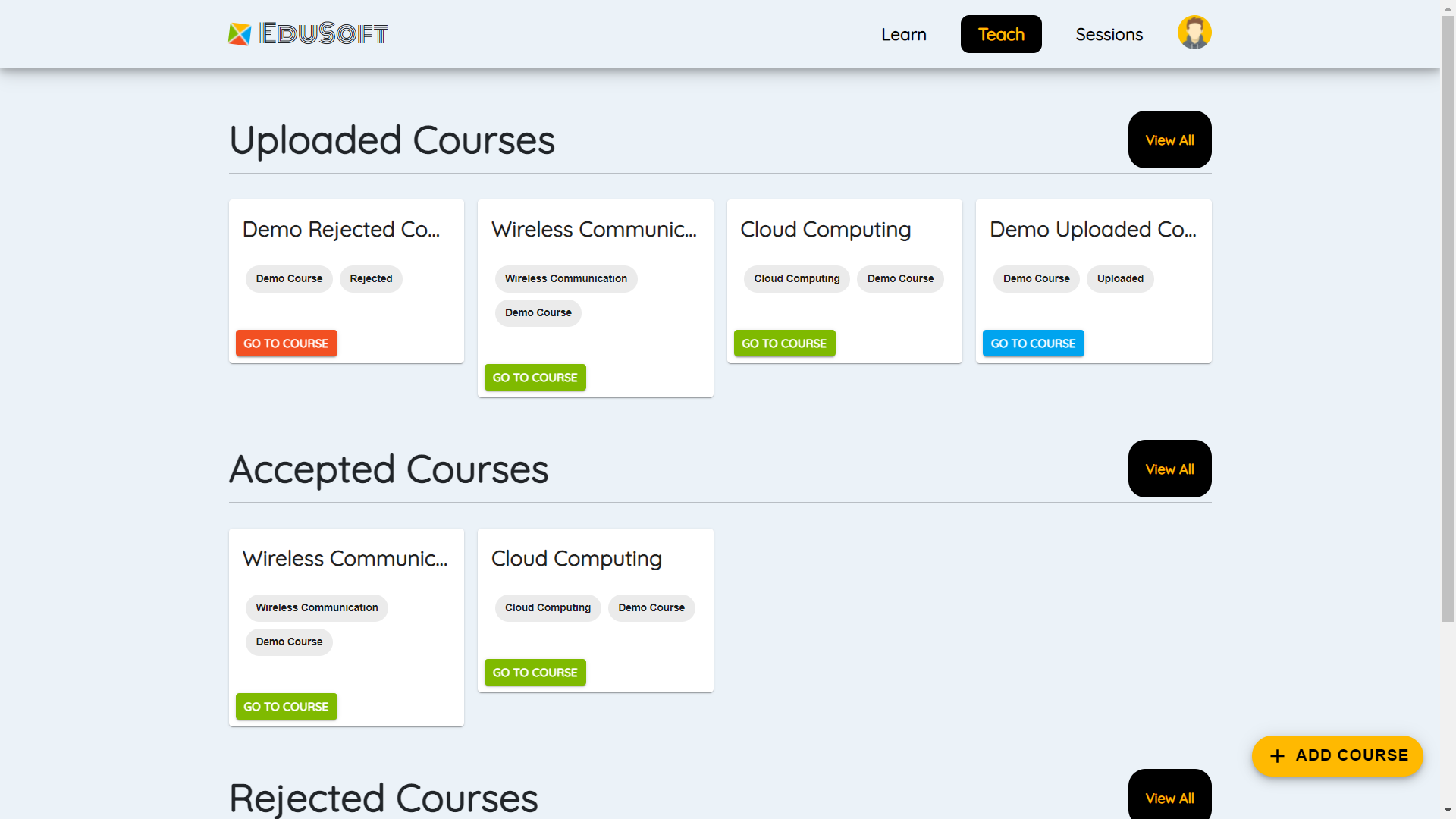Click the EduSoft logo icon
Viewport: 1456px width, 819px height.
click(238, 33)
